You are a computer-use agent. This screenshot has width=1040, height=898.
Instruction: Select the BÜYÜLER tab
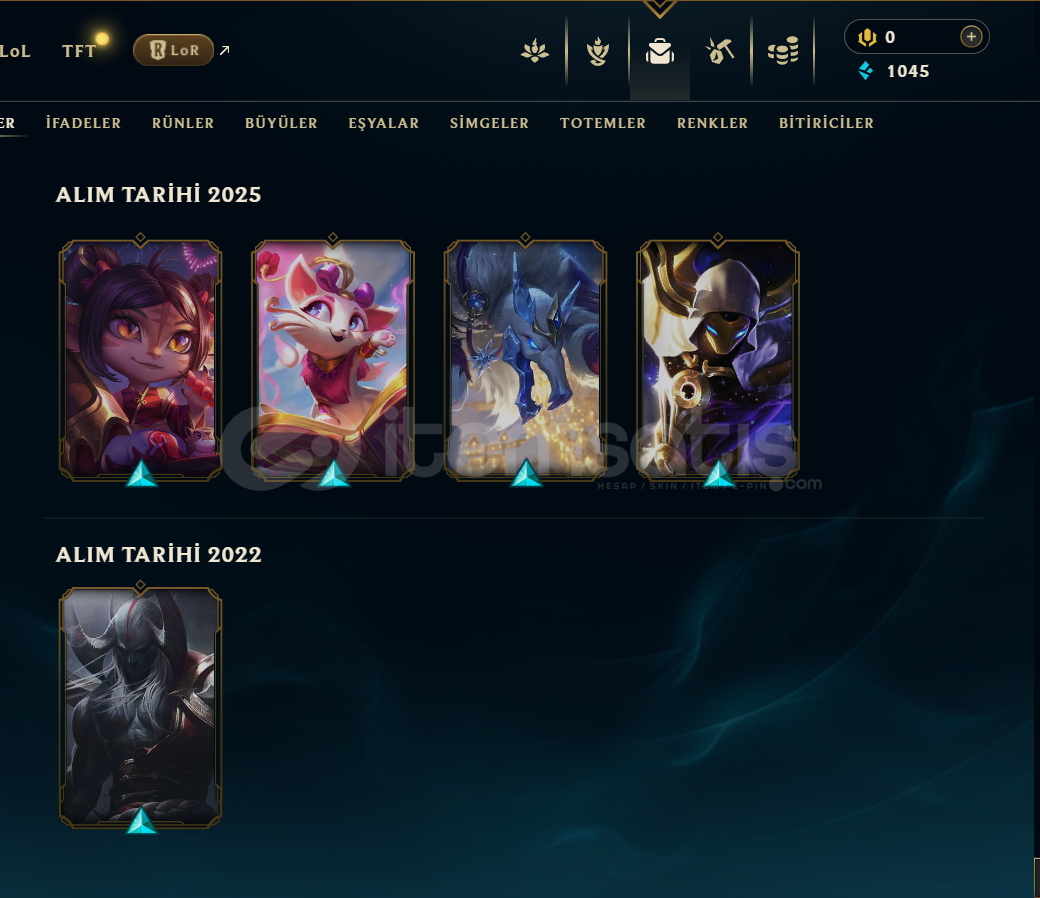click(x=281, y=123)
